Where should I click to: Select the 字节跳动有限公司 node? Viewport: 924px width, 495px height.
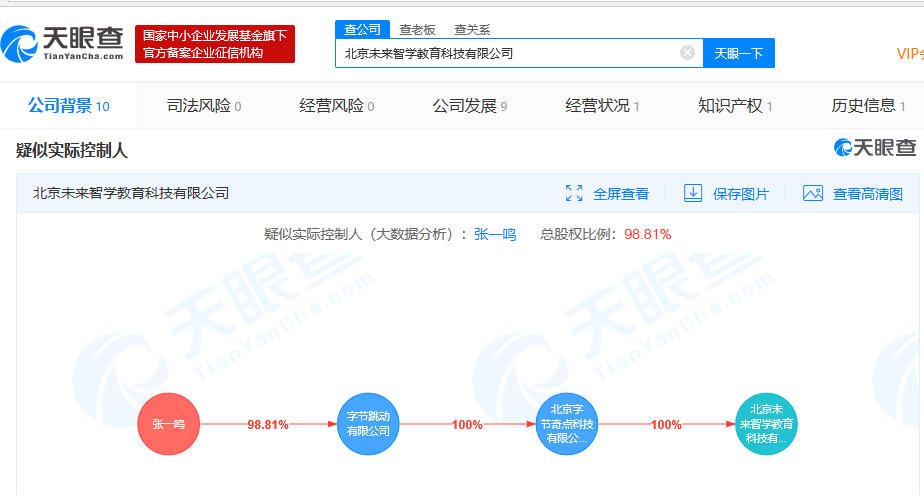click(x=368, y=424)
